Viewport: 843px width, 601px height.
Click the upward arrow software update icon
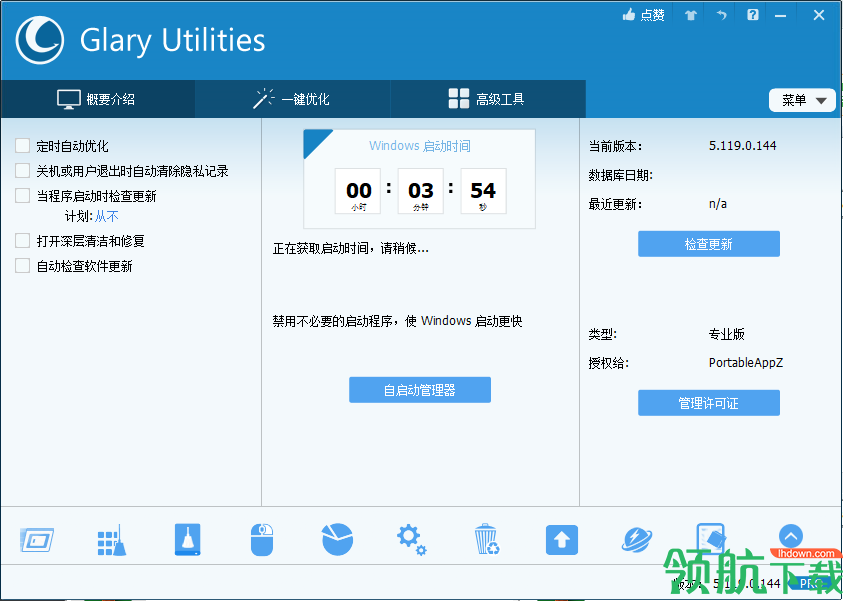click(x=562, y=540)
